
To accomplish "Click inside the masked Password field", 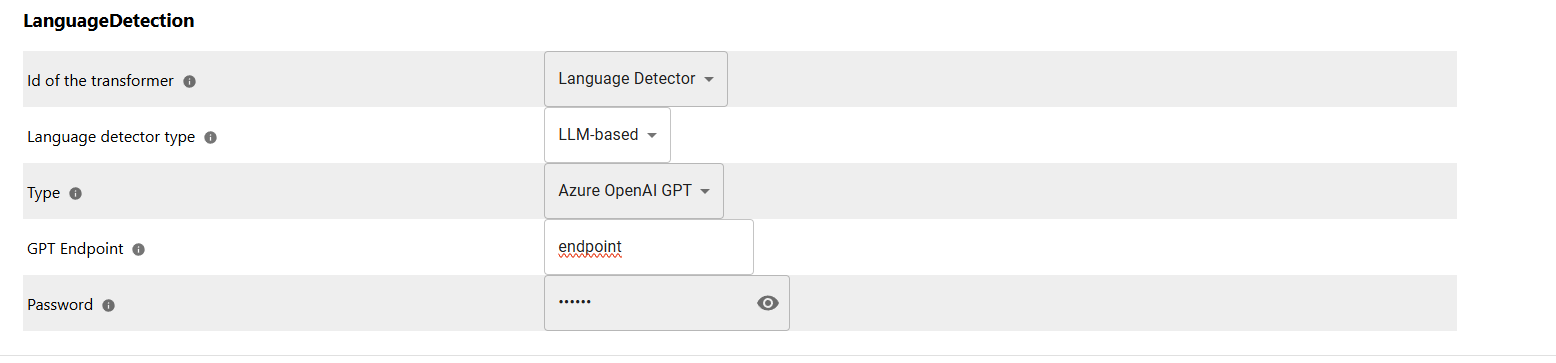I will pyautogui.click(x=649, y=303).
